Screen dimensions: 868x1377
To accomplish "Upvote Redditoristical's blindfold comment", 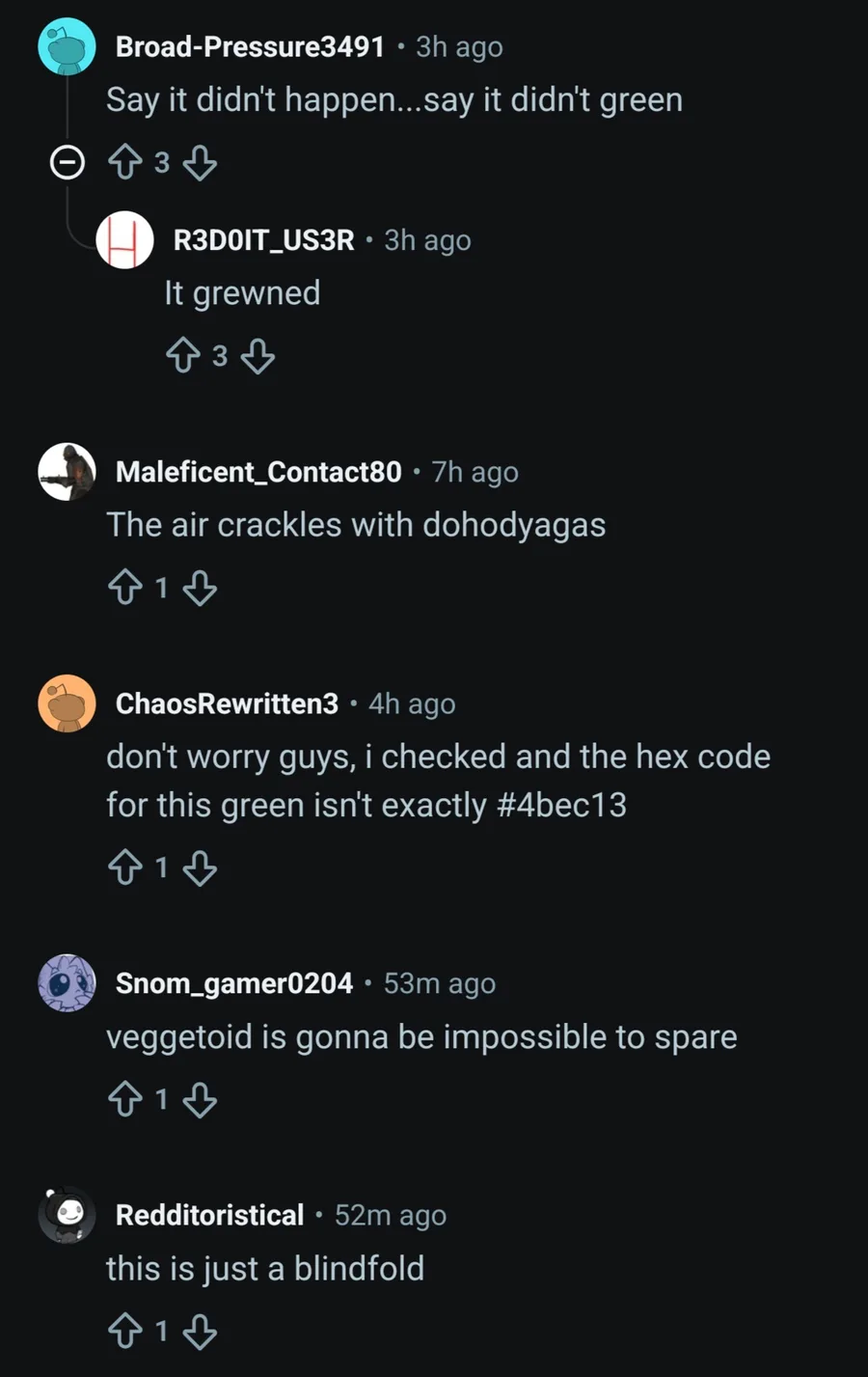I will point(125,1332).
